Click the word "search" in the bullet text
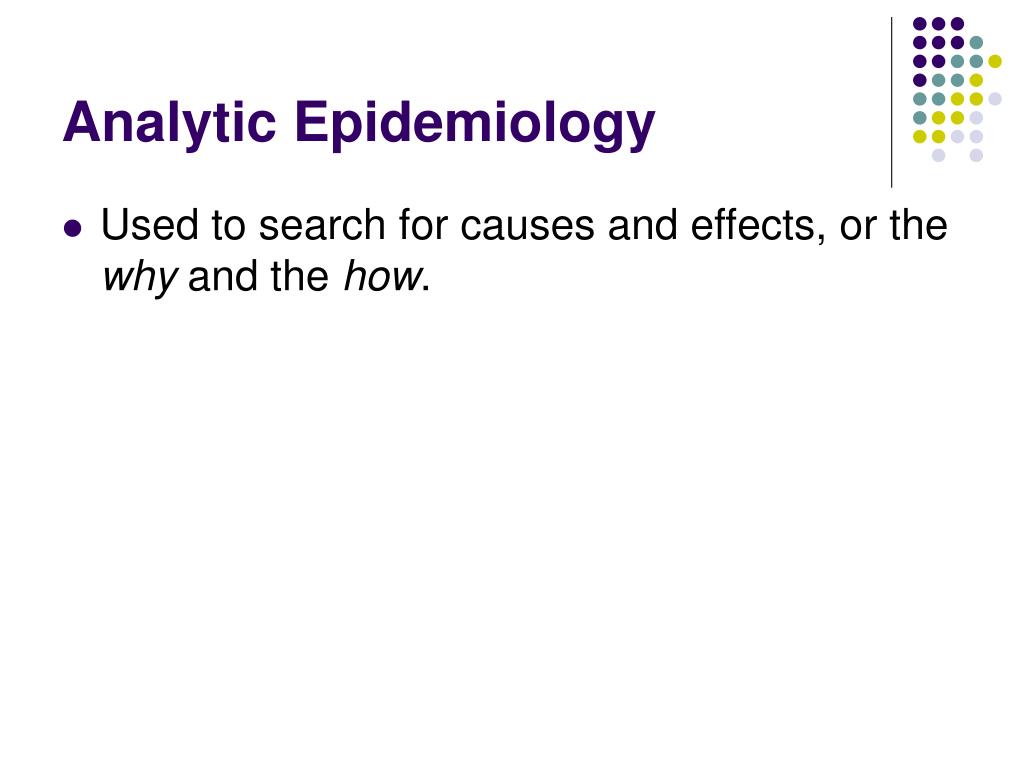This screenshot has height=768, width=1024. point(322,225)
